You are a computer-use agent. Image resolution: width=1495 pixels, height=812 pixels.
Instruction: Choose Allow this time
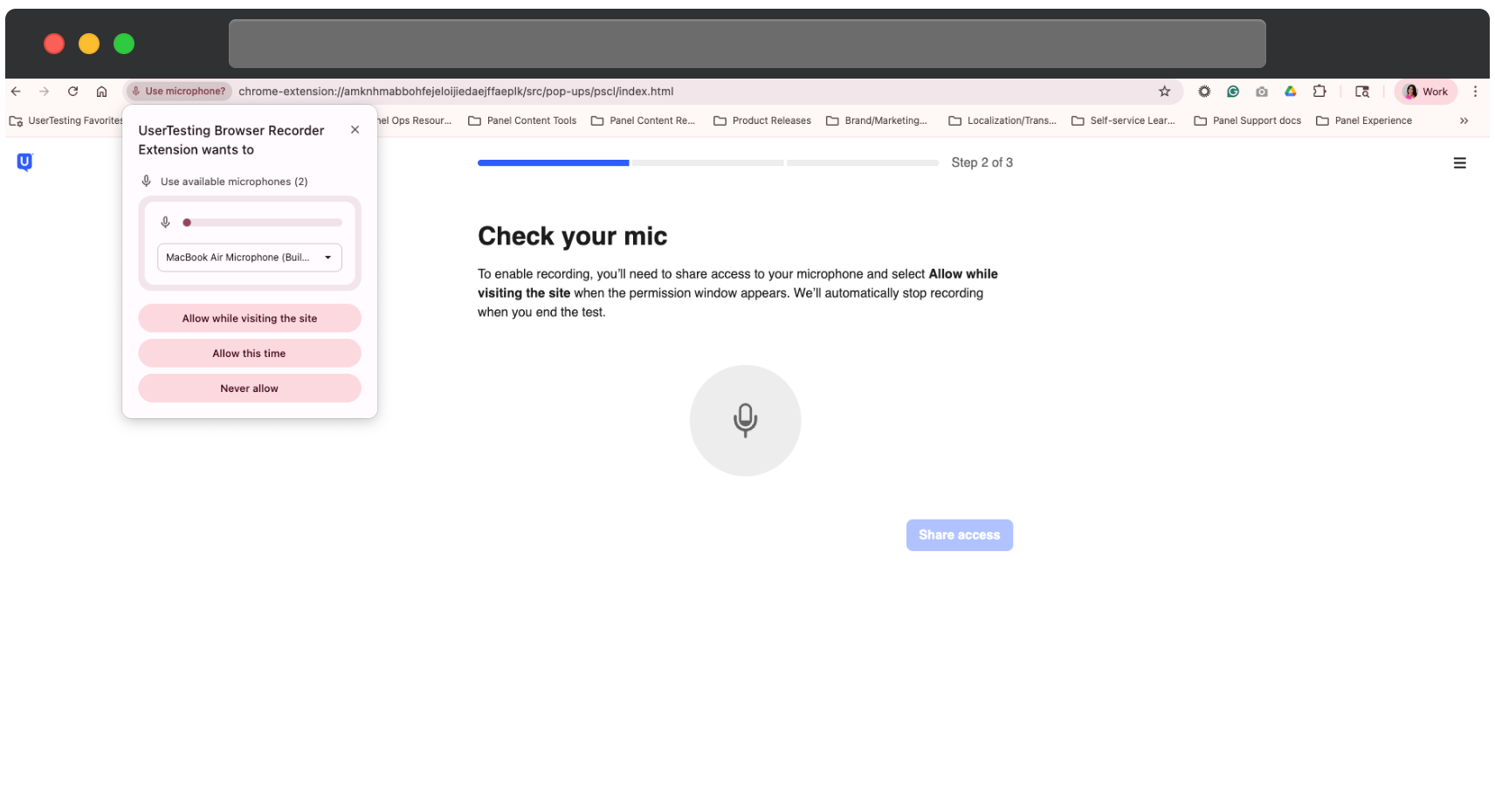[250, 354]
